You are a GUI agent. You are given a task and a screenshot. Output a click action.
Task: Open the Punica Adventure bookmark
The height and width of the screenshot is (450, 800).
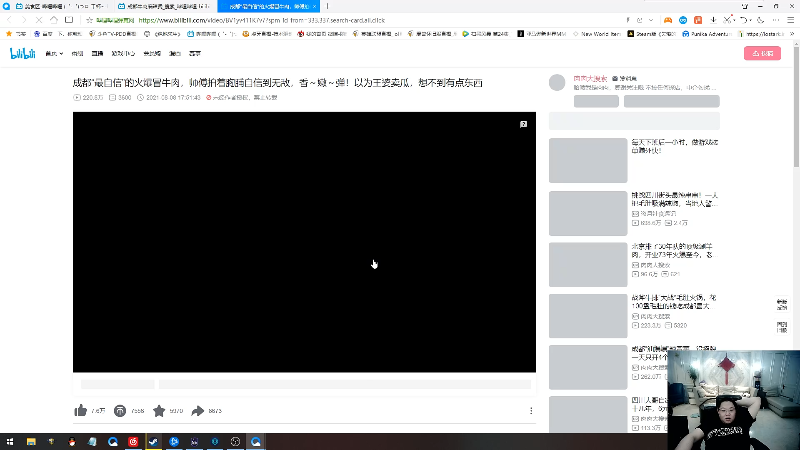coord(707,34)
